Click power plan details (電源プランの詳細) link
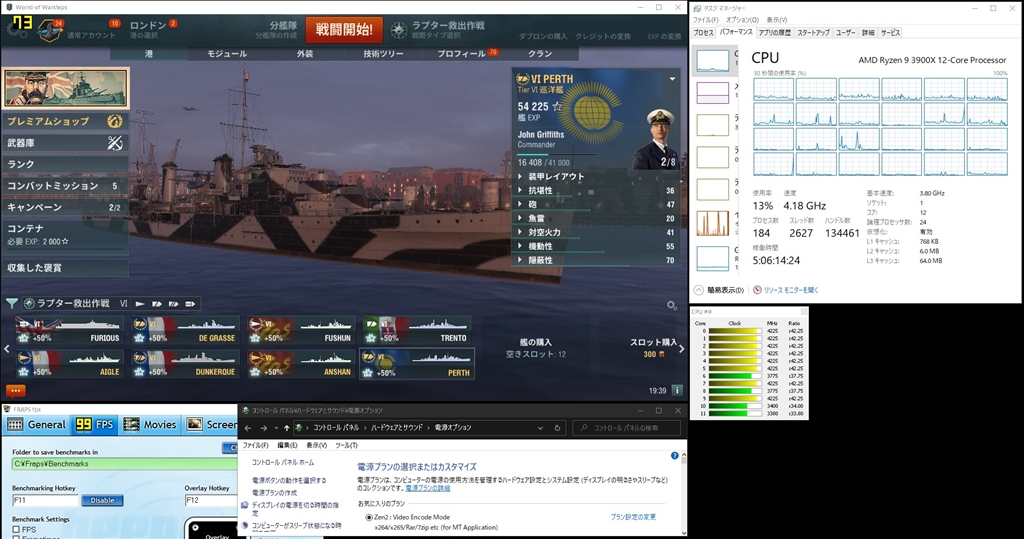 (428, 488)
